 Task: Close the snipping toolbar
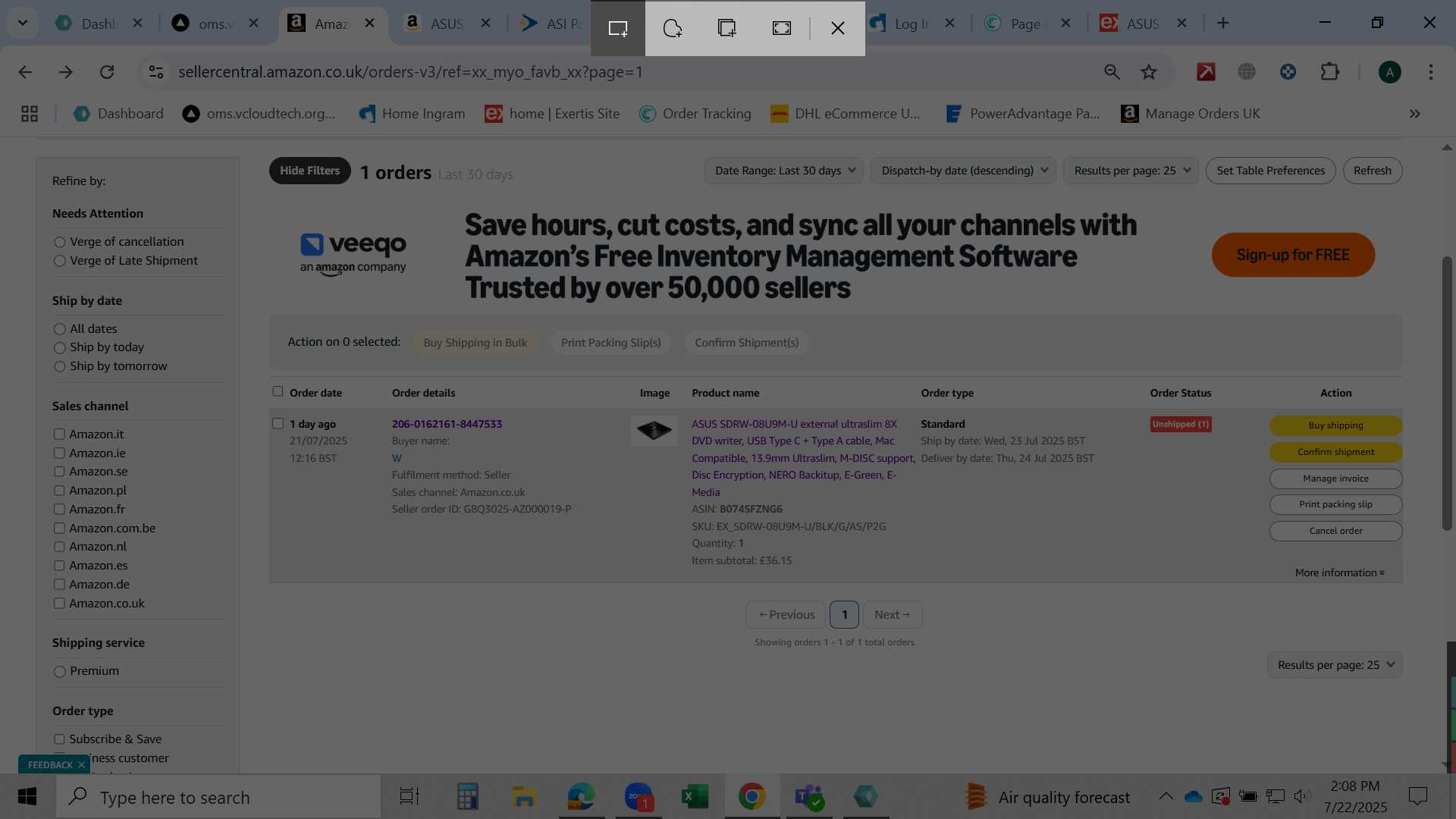(838, 28)
